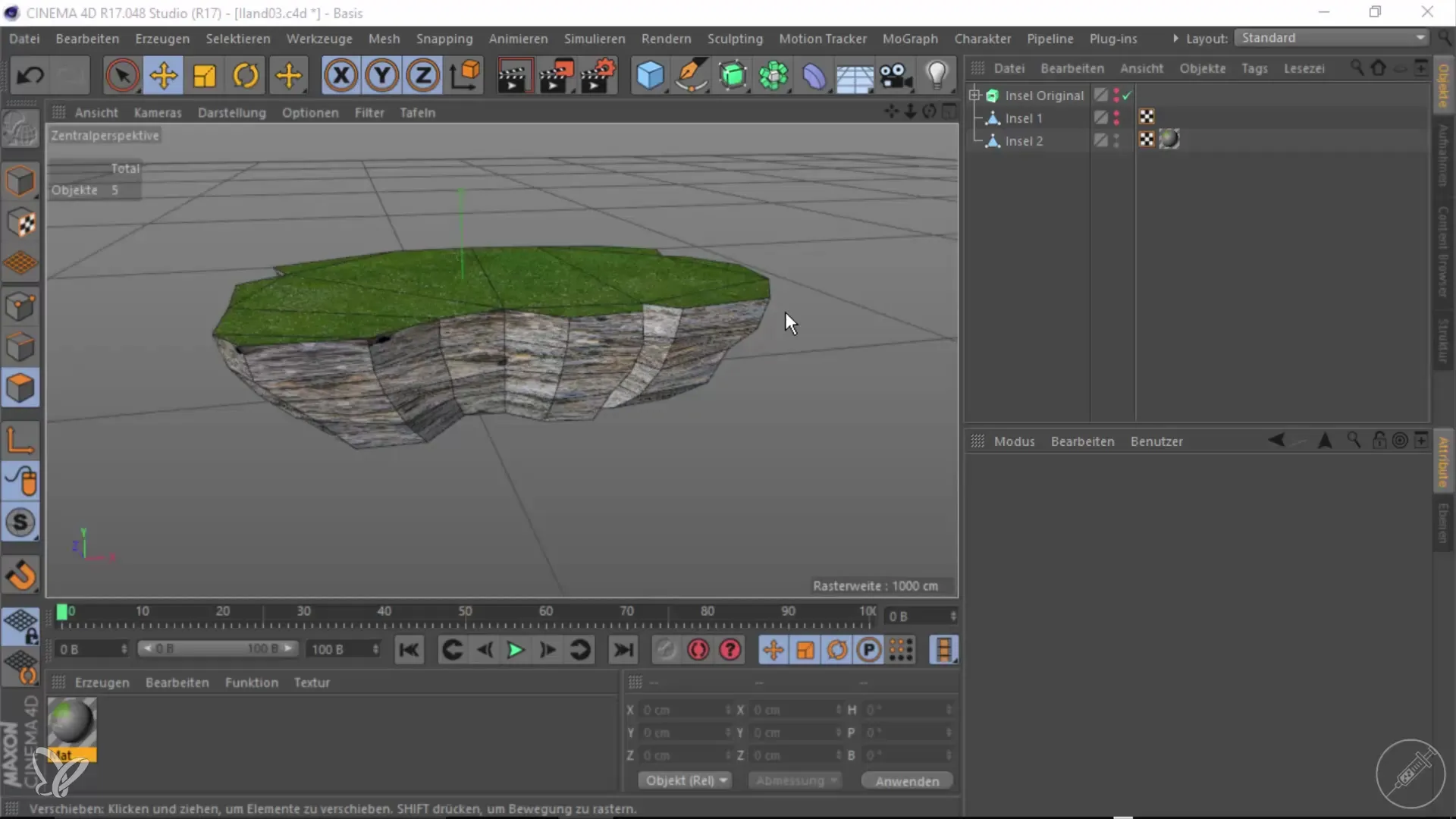This screenshot has height=819, width=1456.
Task: Click the material tag on Insel 2
Action: (1169, 140)
